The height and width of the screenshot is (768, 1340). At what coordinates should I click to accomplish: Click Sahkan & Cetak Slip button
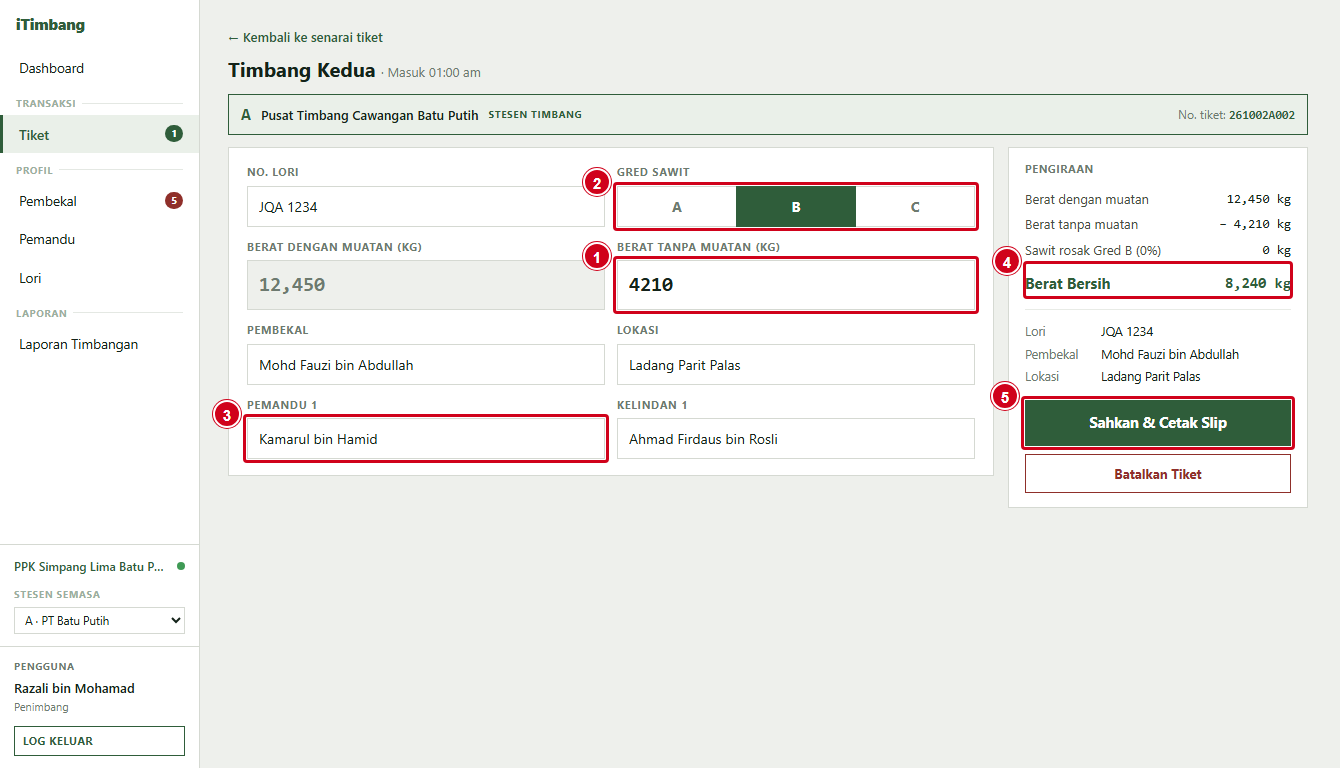[1158, 423]
